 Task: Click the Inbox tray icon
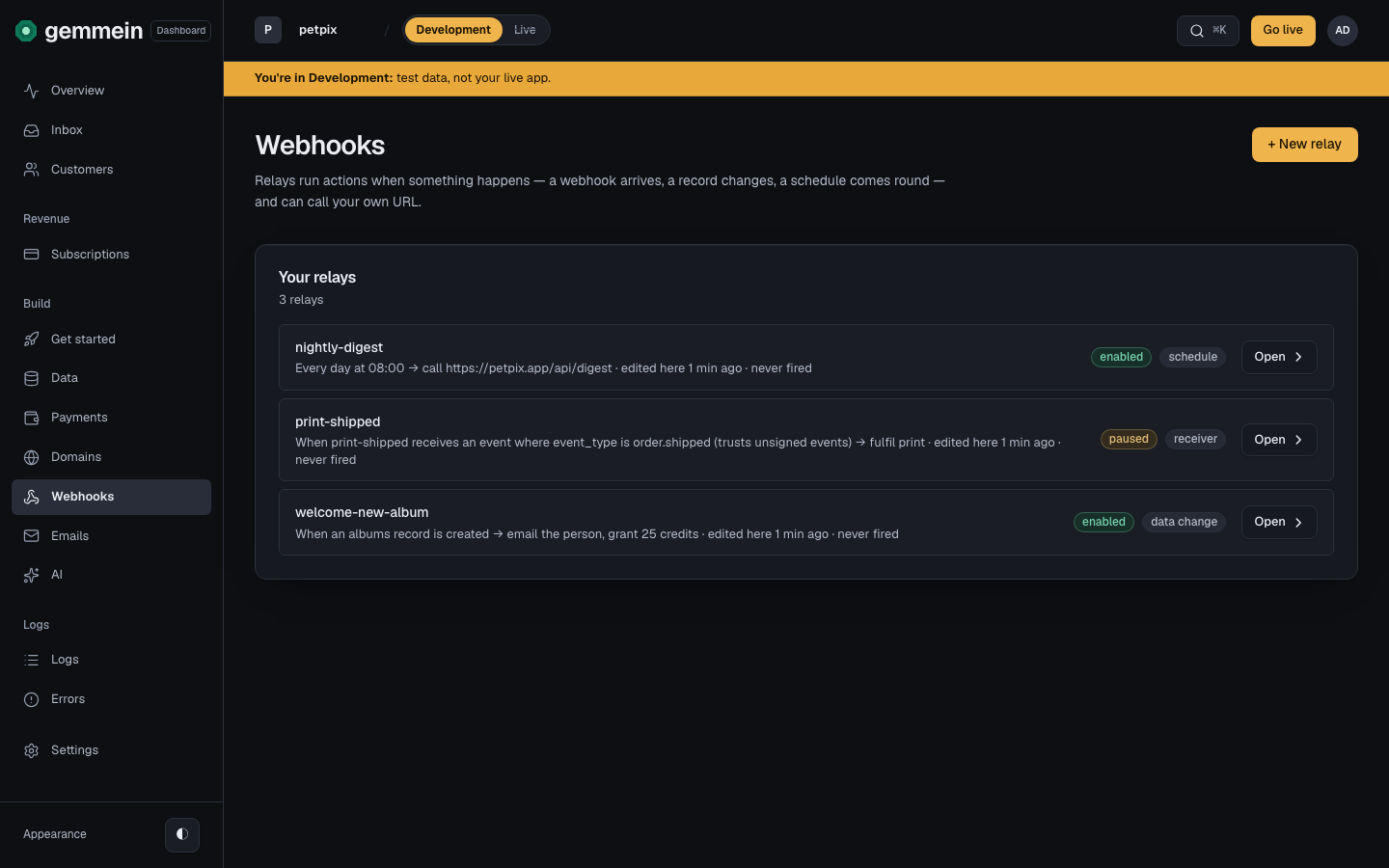point(32,130)
